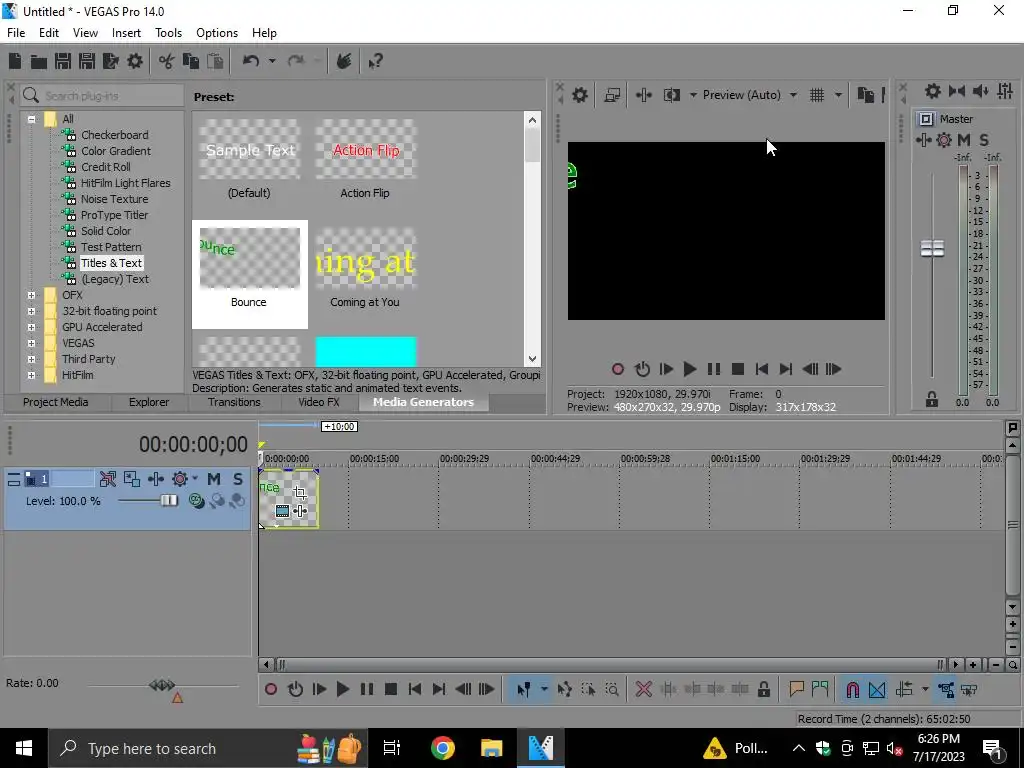Click the Master FX icon
This screenshot has width=1024, height=768.
coord(923,140)
